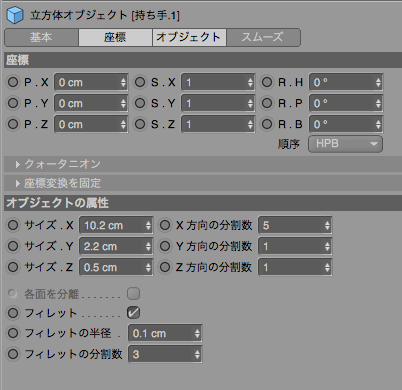402x390 pixels.
Task: Switch to the オブジェクト tab
Action: pyautogui.click(x=189, y=37)
